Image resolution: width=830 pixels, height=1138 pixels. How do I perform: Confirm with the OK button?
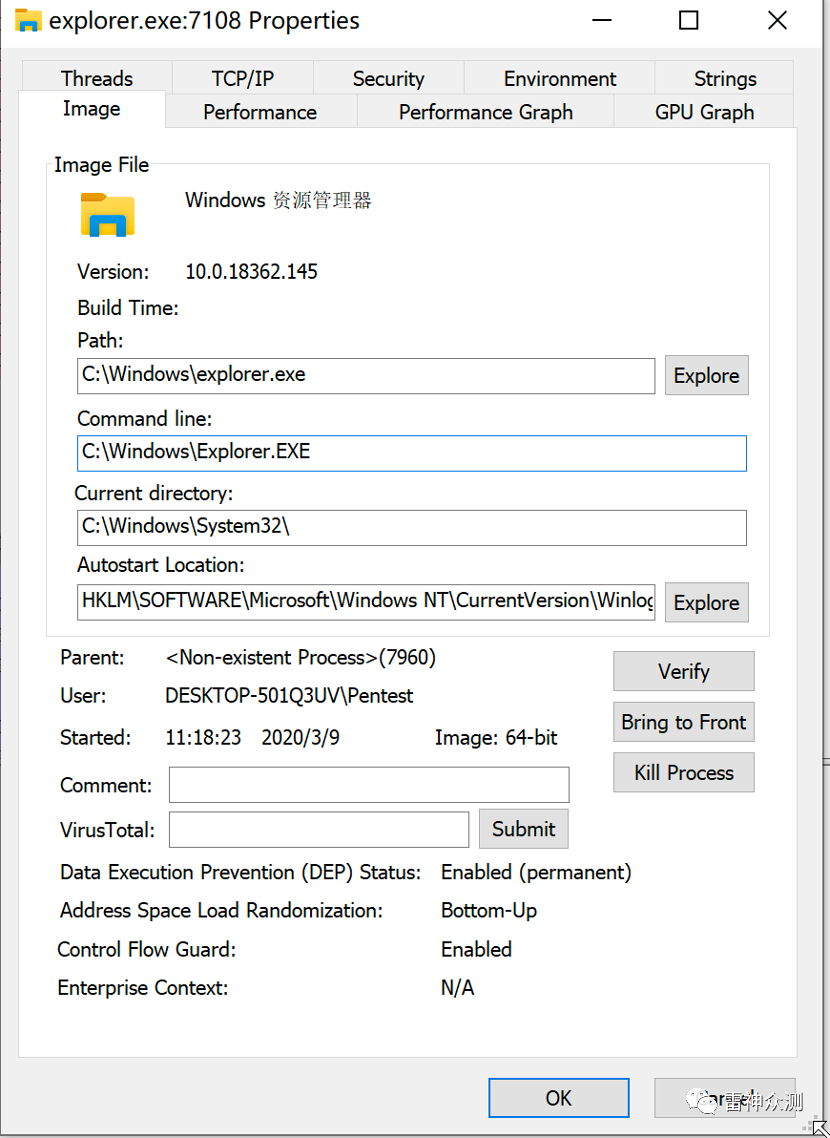558,1098
